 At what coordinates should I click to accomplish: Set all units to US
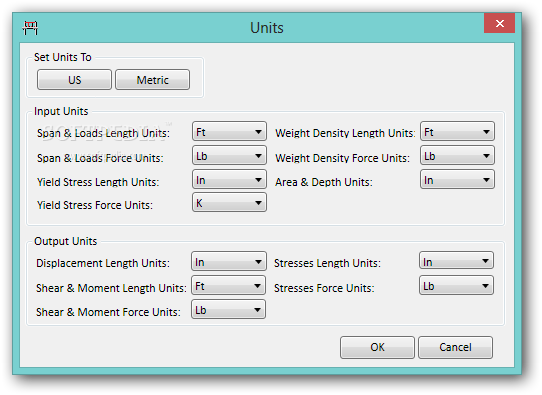coord(74,80)
